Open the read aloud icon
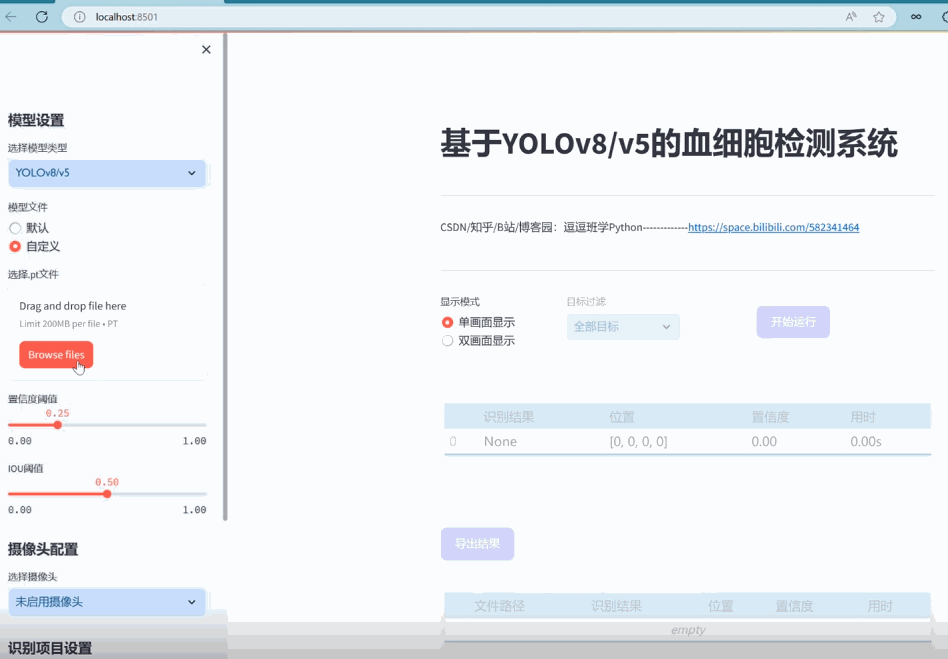 click(x=851, y=17)
